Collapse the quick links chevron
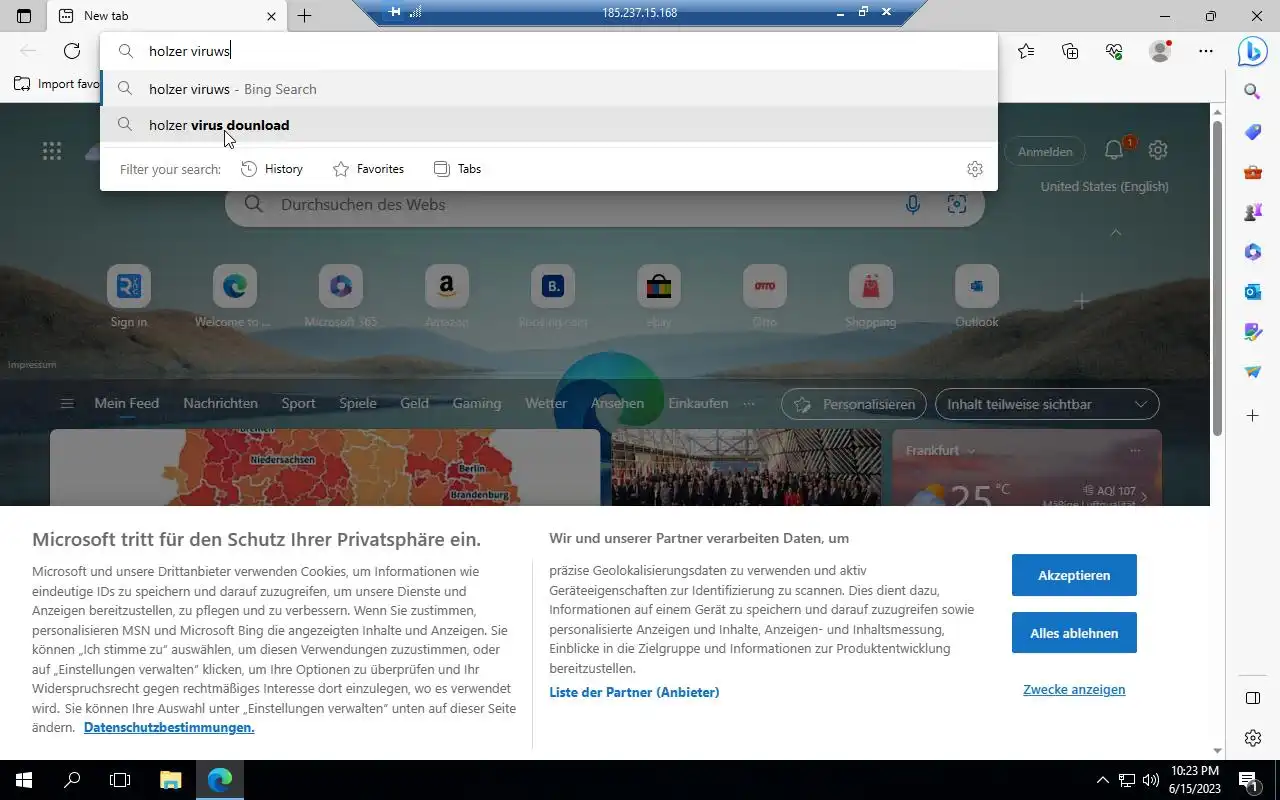This screenshot has height=800, width=1280. tap(1116, 232)
